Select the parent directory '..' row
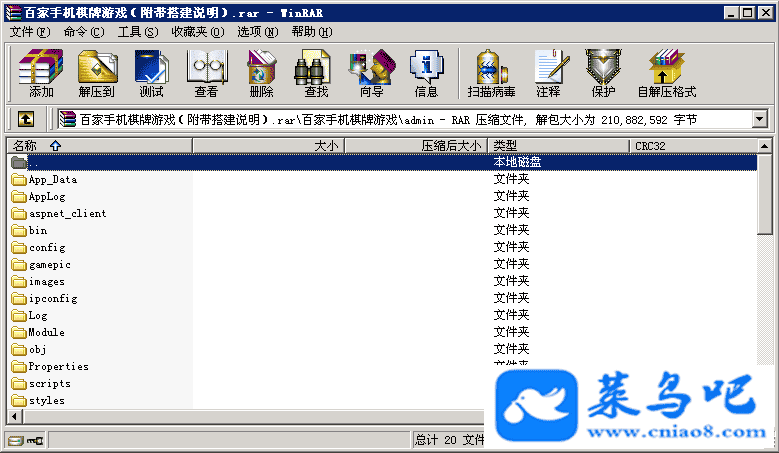The image size is (779, 453). 382,162
